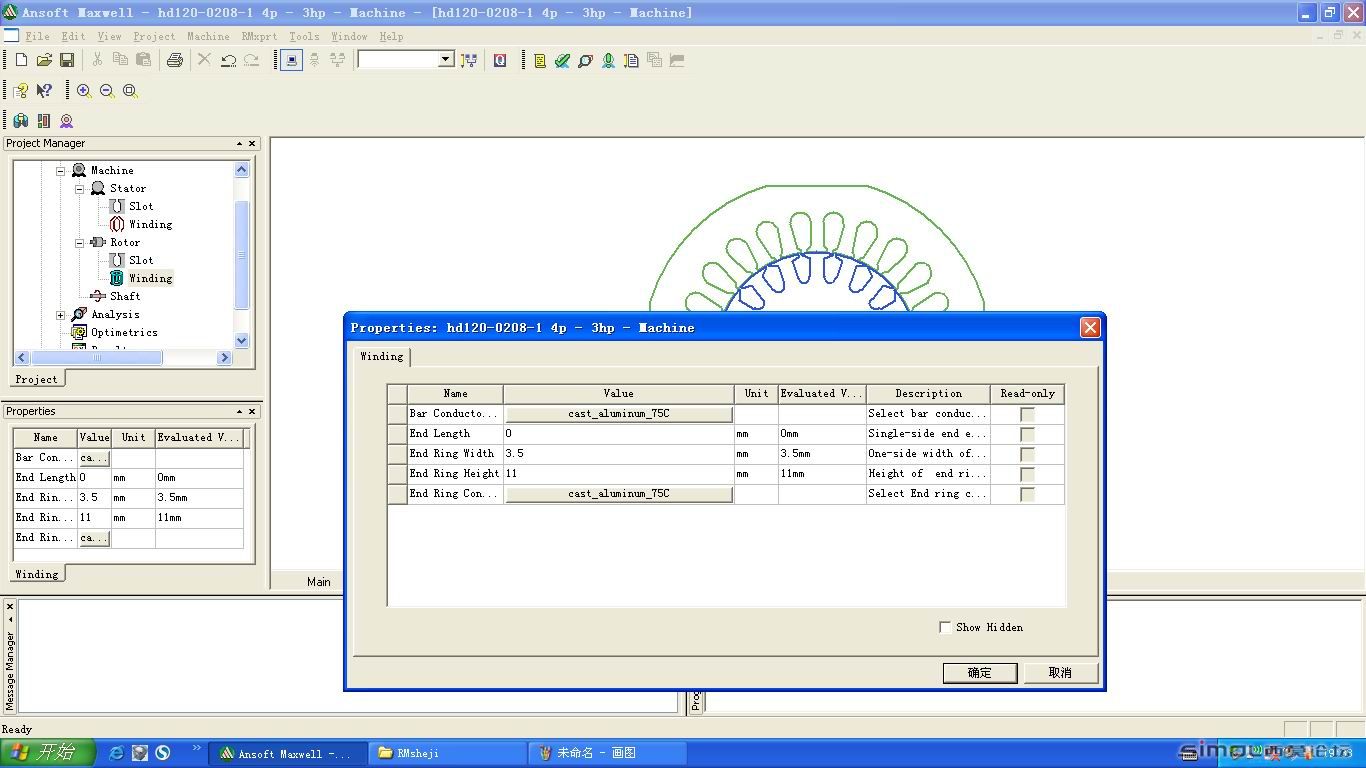Image resolution: width=1366 pixels, height=768 pixels.
Task: Open Internet Explorer from quick launch
Action: (x=116, y=753)
